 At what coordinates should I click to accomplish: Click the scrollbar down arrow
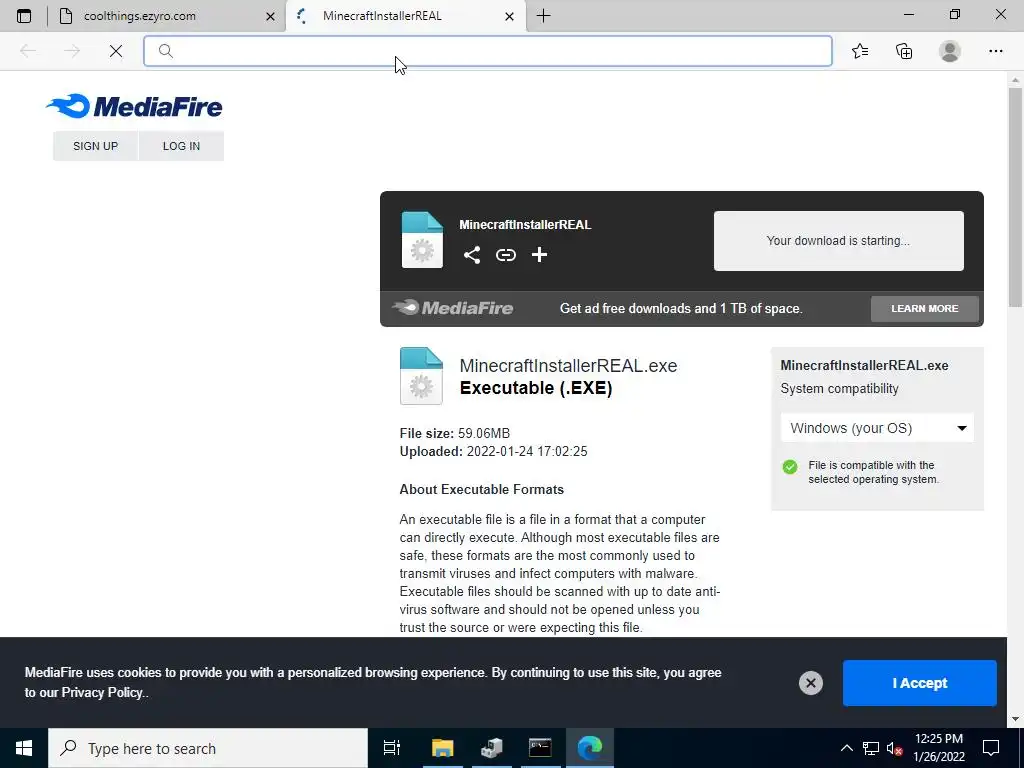coord(1015,719)
